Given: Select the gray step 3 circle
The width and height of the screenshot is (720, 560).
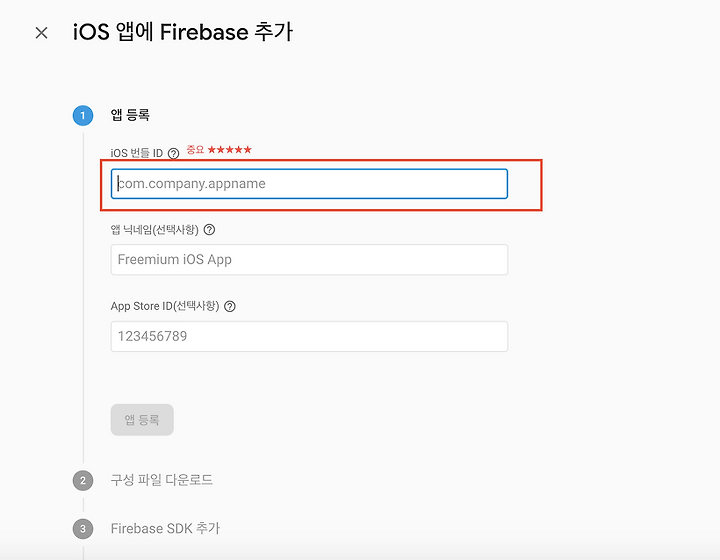Looking at the screenshot, I should [83, 528].
